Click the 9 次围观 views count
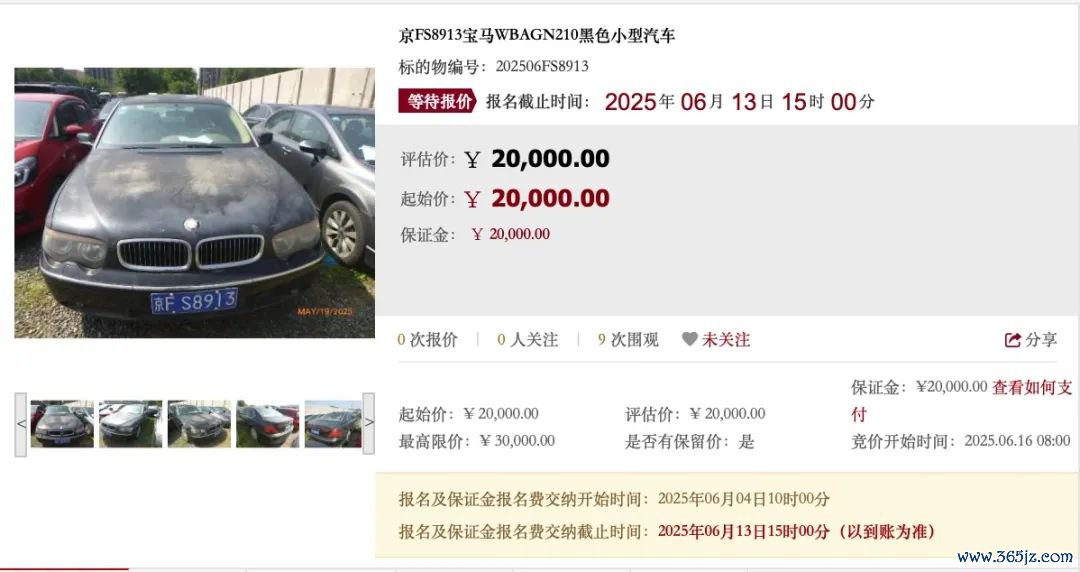Image resolution: width=1080 pixels, height=572 pixels. pos(628,340)
